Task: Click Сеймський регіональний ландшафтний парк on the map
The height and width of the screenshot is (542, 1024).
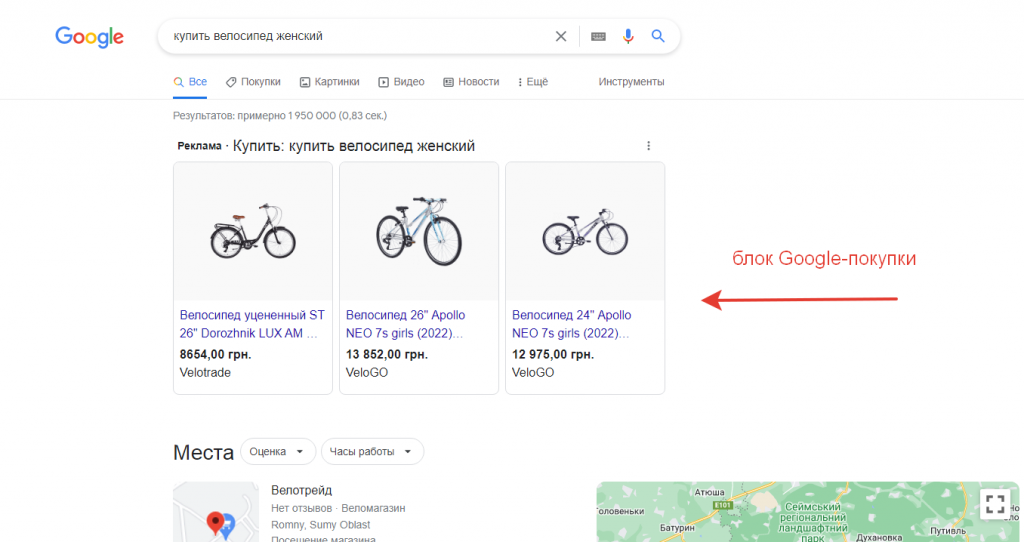Action: (813, 522)
